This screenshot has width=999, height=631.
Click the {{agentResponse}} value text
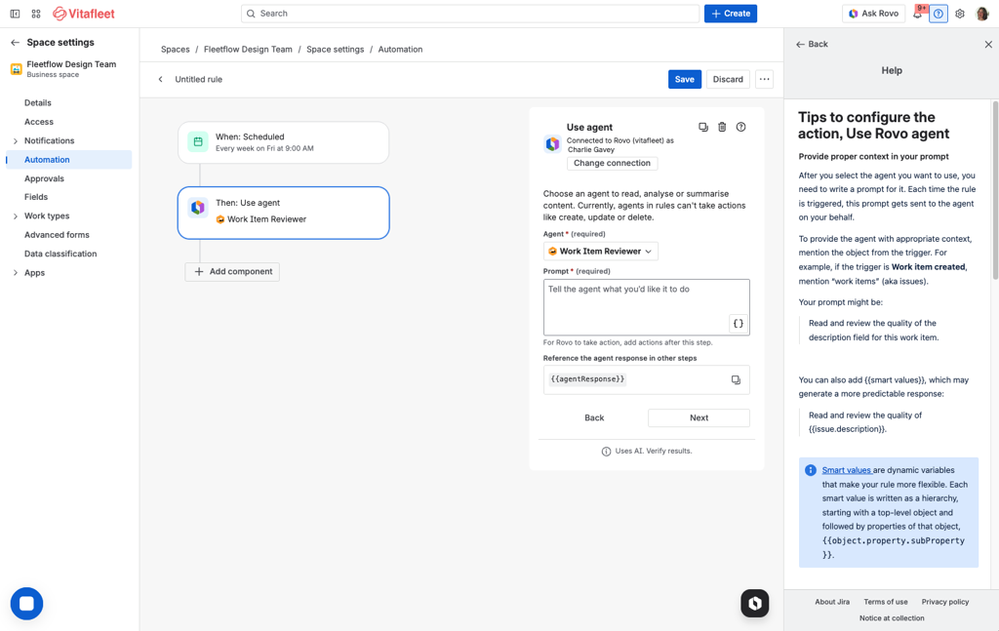(x=587, y=379)
